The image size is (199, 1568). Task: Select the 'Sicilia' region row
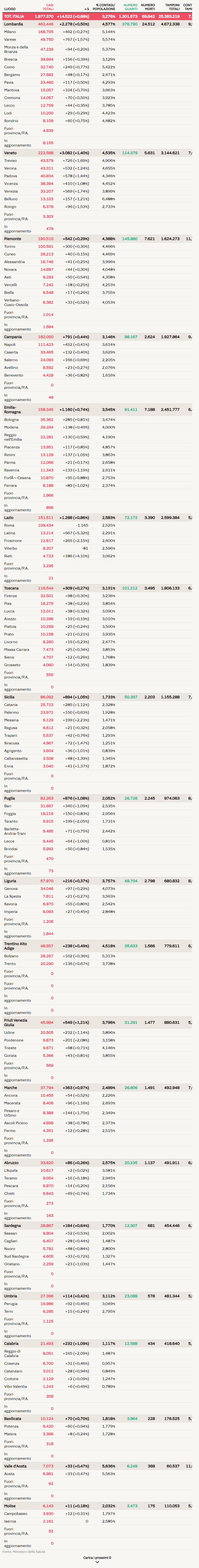pos(97,697)
